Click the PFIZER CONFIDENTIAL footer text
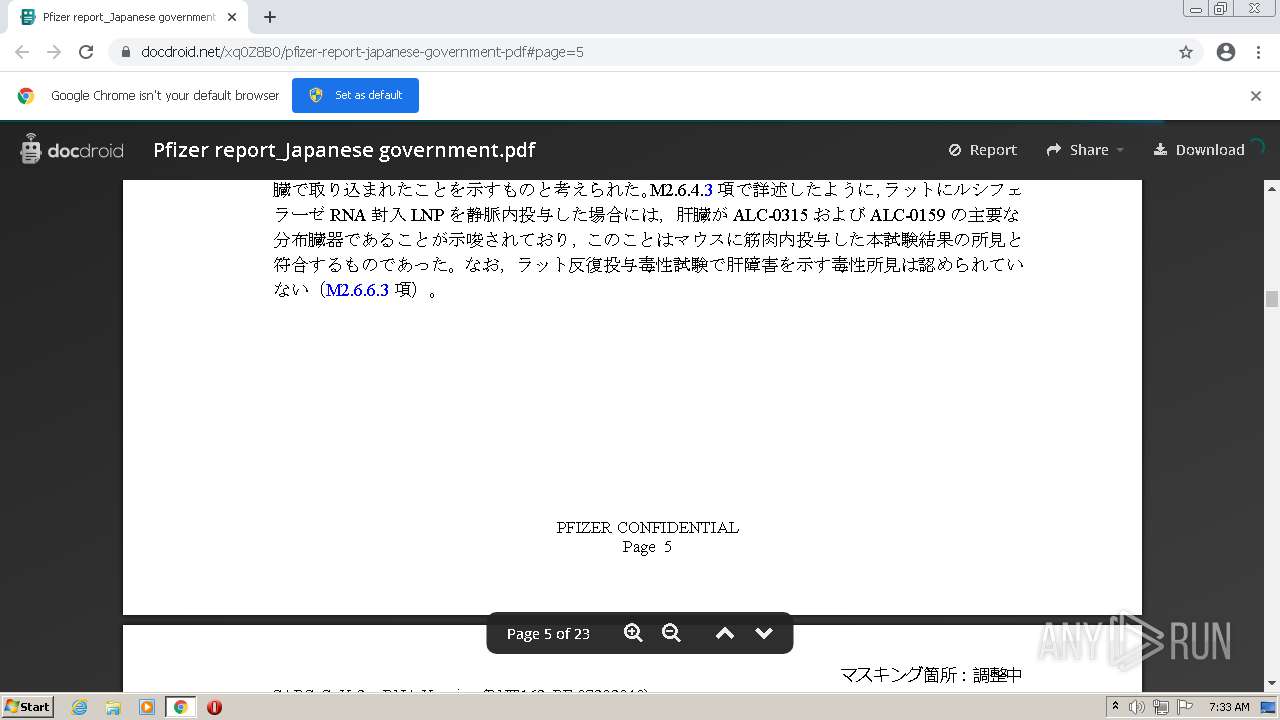This screenshot has height=720, width=1280. tap(647, 528)
